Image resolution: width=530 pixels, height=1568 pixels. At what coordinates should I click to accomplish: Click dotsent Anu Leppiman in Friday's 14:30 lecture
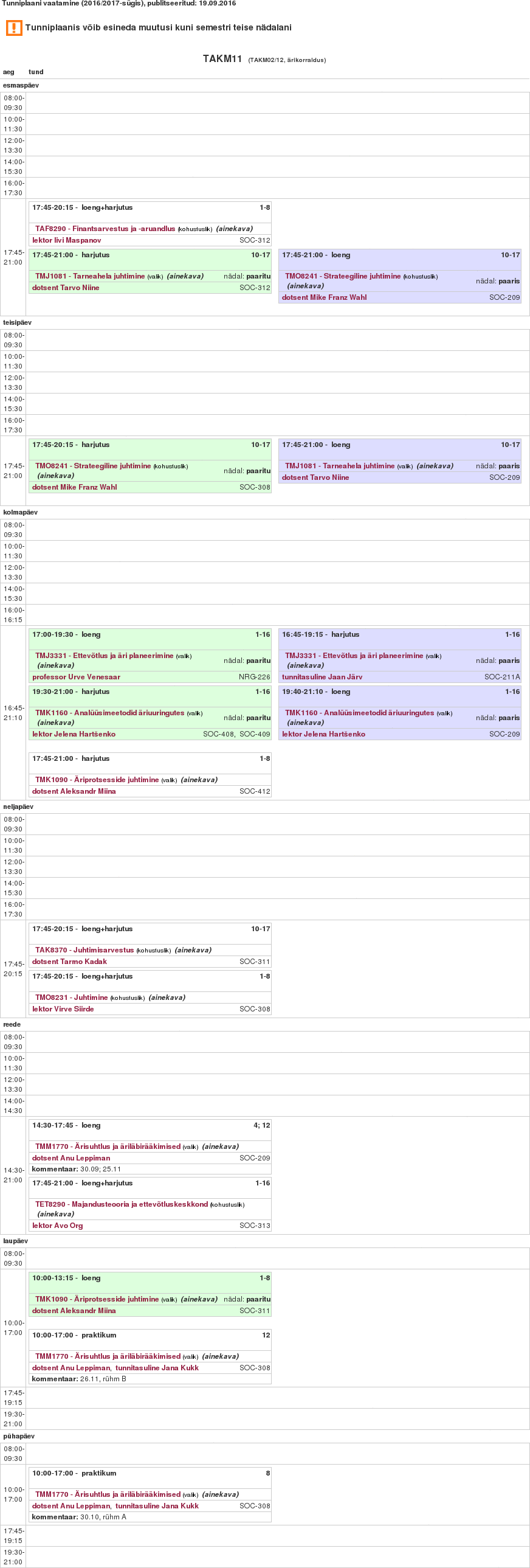click(71, 1157)
